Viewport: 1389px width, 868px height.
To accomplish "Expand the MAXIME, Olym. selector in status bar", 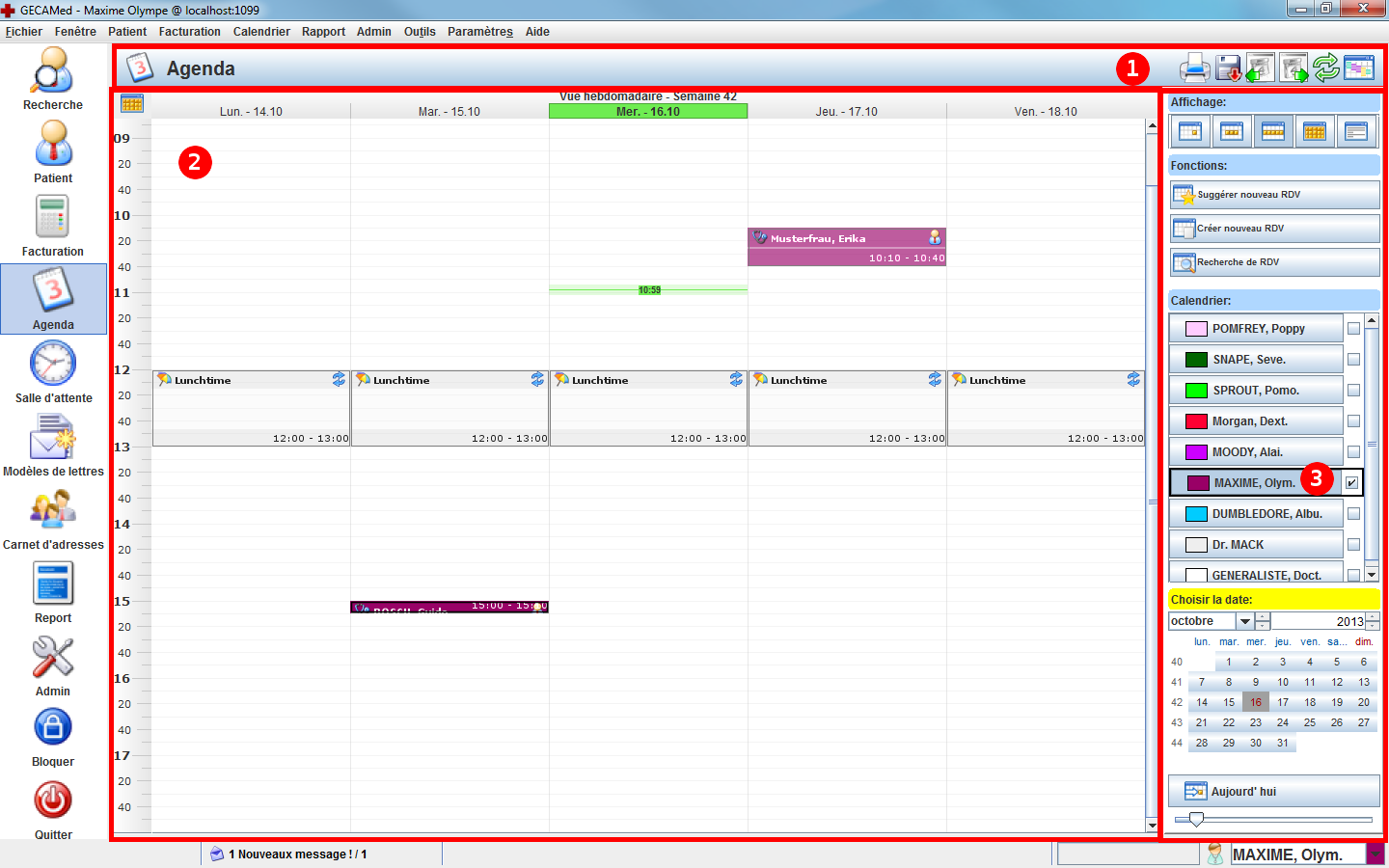I will coord(1375,854).
